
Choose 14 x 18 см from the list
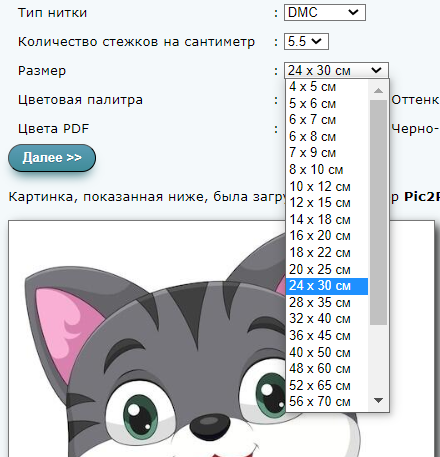(x=327, y=219)
